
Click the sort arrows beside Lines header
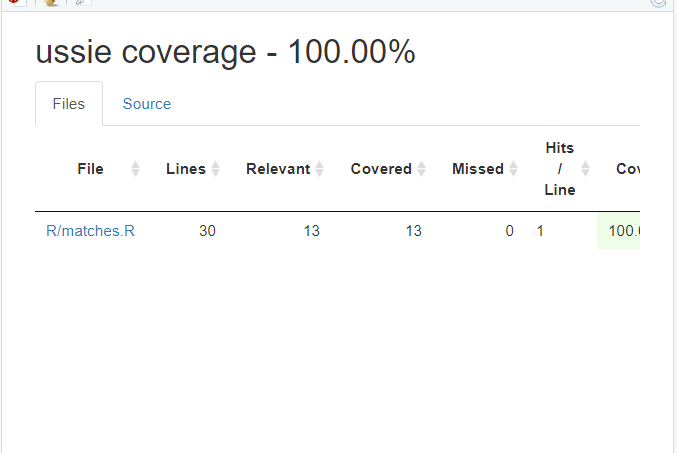click(x=215, y=169)
